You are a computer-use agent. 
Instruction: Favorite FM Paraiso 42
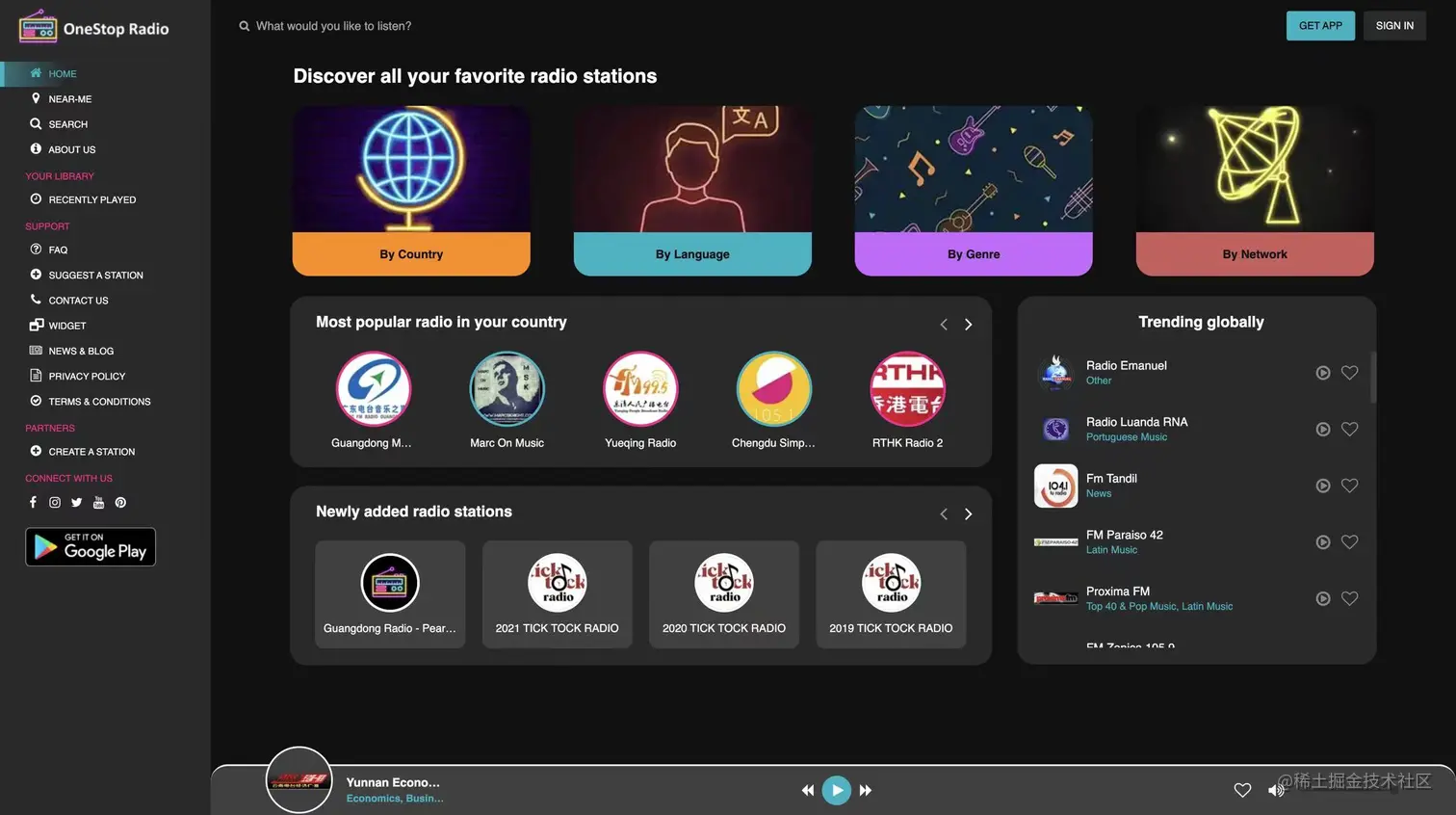pyautogui.click(x=1350, y=542)
